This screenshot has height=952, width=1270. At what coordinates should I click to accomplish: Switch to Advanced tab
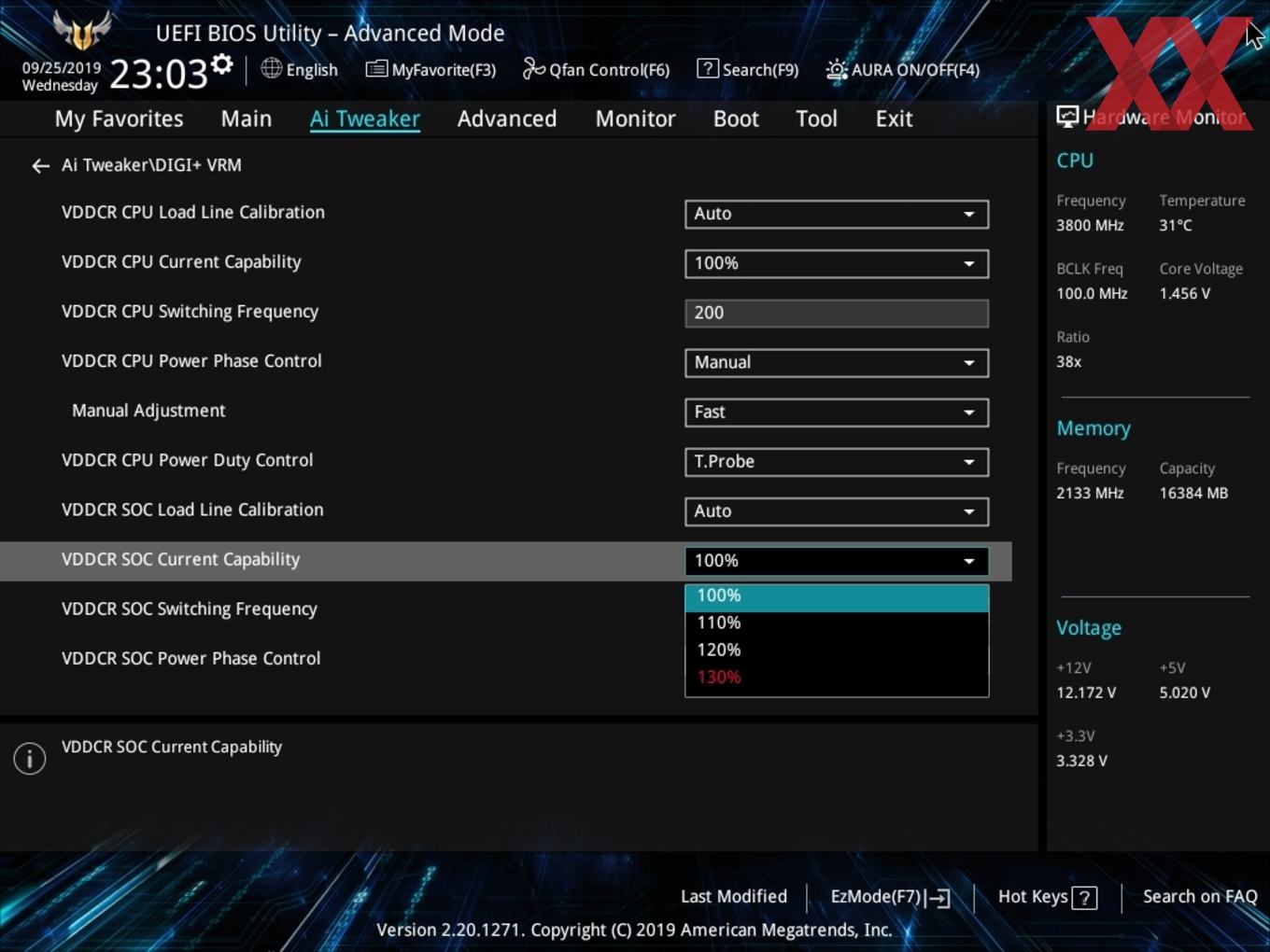pos(507,119)
